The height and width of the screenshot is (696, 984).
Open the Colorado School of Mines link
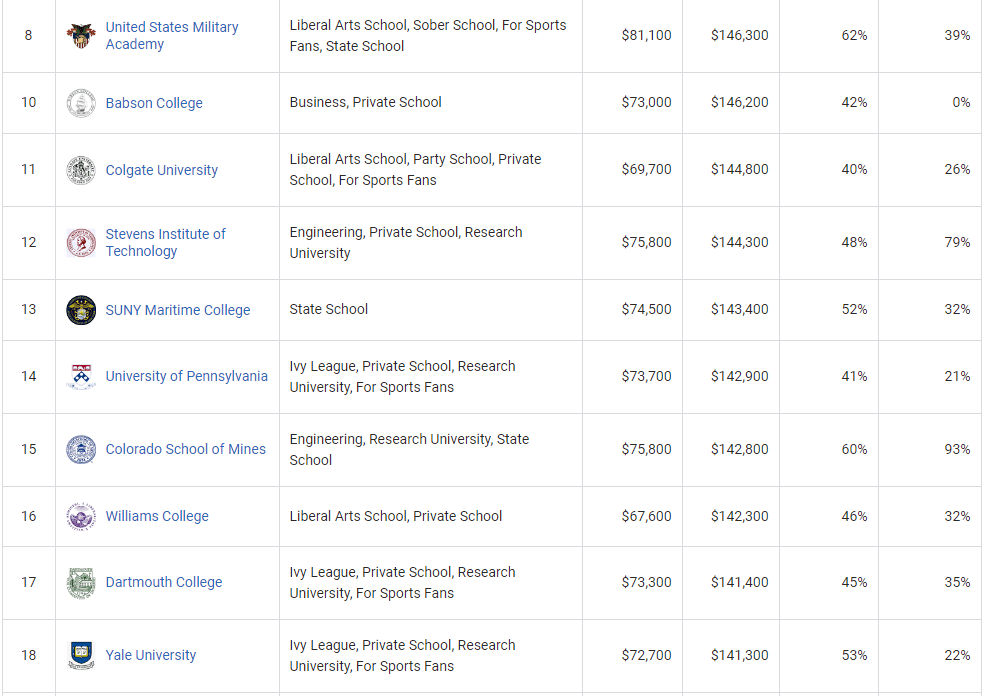[x=186, y=450]
